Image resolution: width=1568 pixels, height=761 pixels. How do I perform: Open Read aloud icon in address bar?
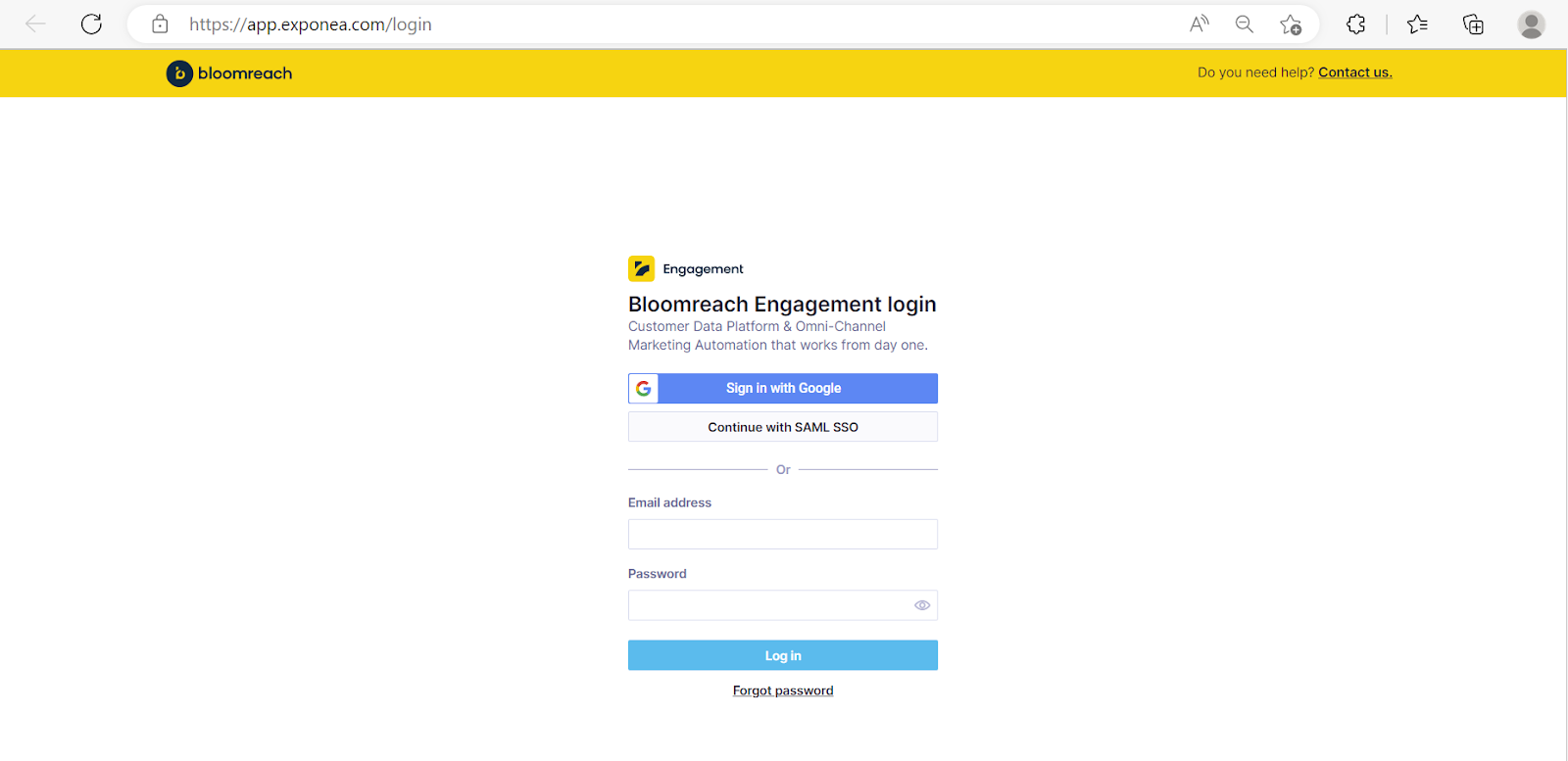(x=1200, y=24)
